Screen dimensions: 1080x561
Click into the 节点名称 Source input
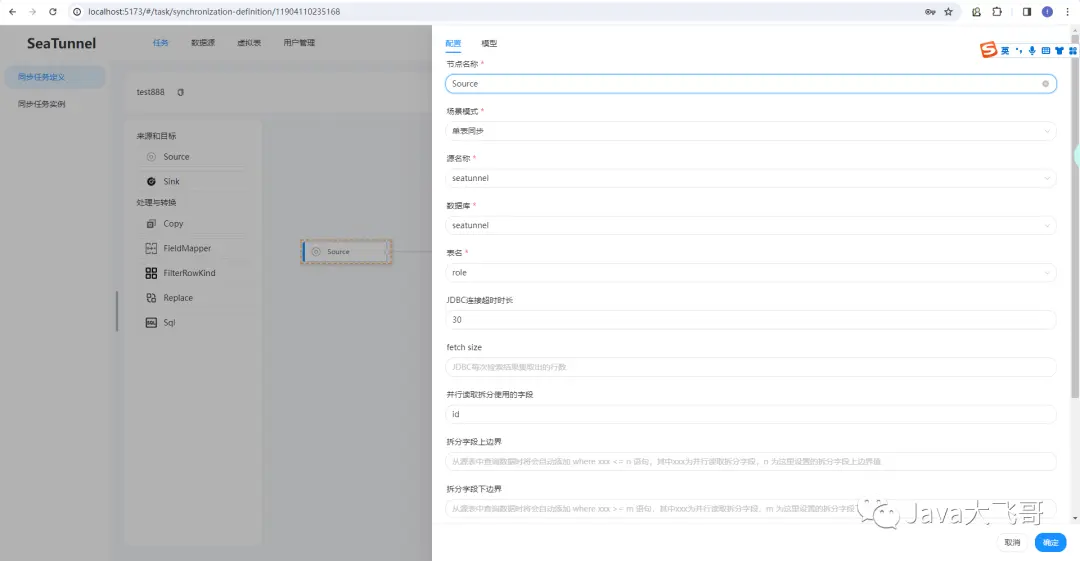[x=751, y=84]
